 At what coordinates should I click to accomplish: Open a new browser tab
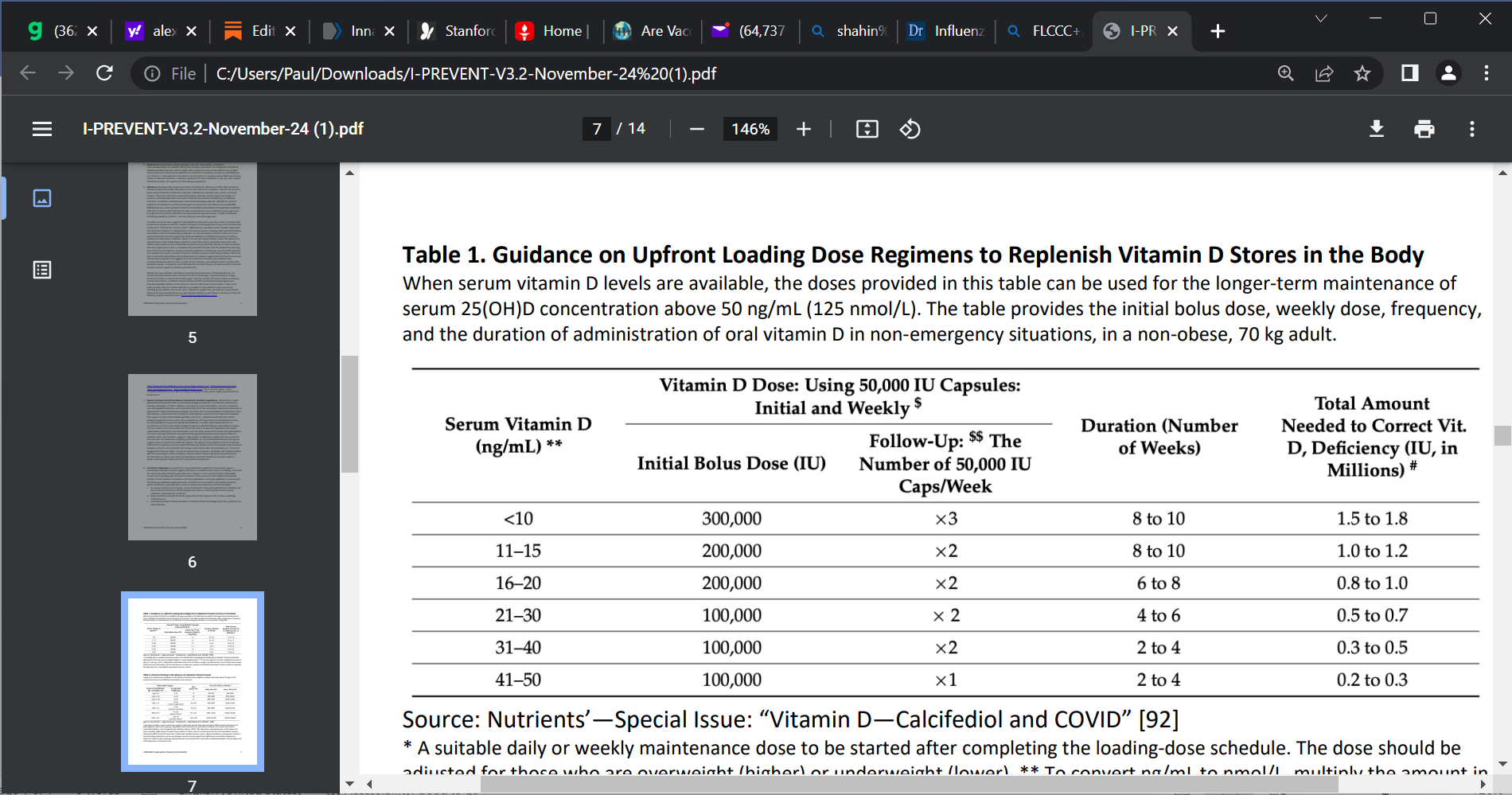coord(1218,31)
